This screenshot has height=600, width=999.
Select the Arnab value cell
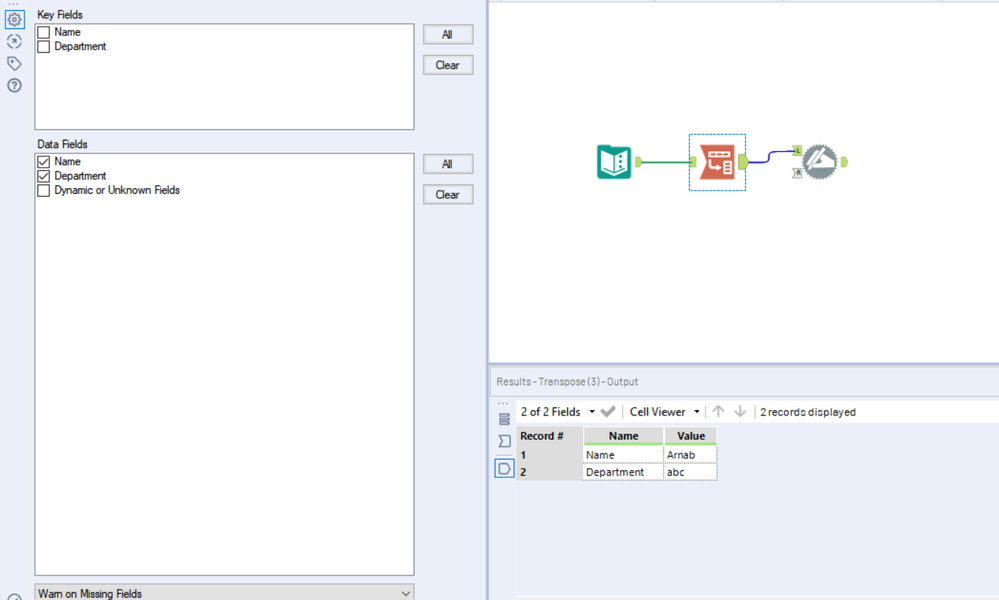pos(691,455)
